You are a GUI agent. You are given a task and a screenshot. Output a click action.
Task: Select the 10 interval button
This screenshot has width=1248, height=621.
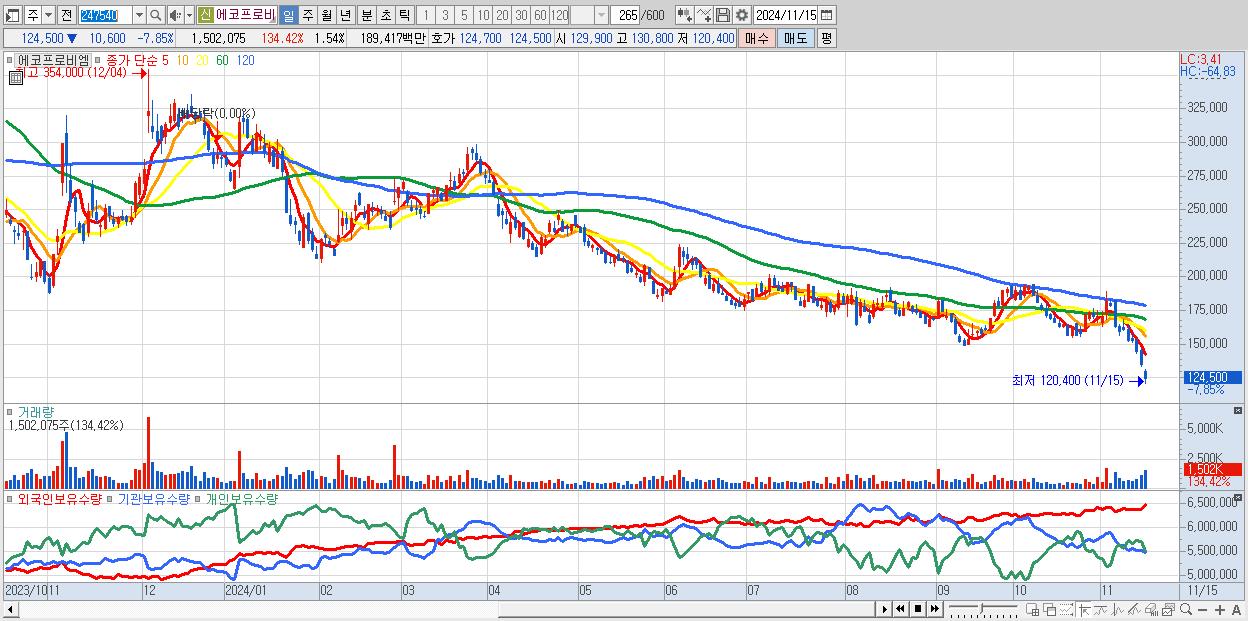click(x=483, y=15)
